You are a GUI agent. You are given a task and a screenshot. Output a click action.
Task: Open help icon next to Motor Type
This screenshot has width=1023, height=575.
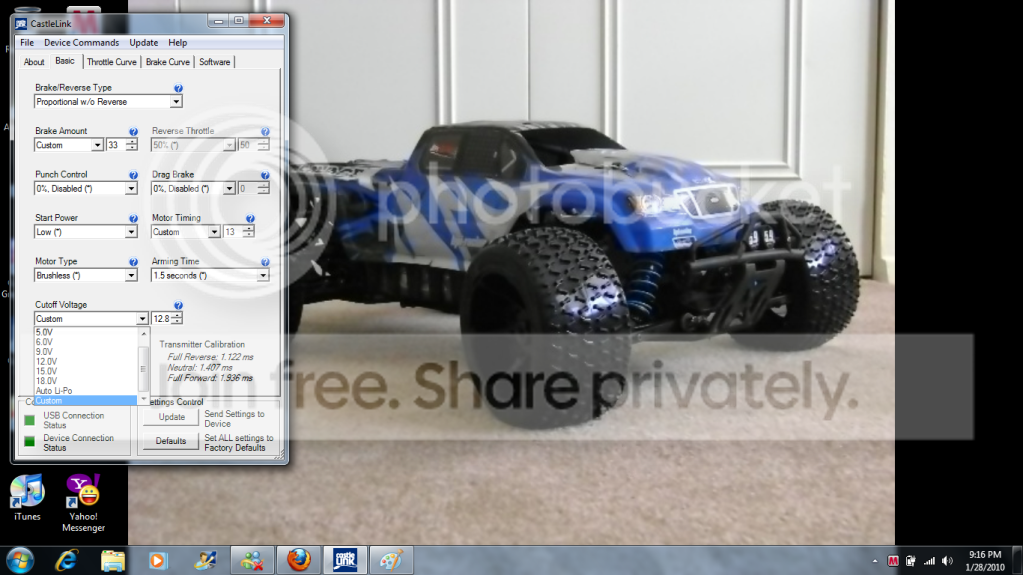[133, 262]
